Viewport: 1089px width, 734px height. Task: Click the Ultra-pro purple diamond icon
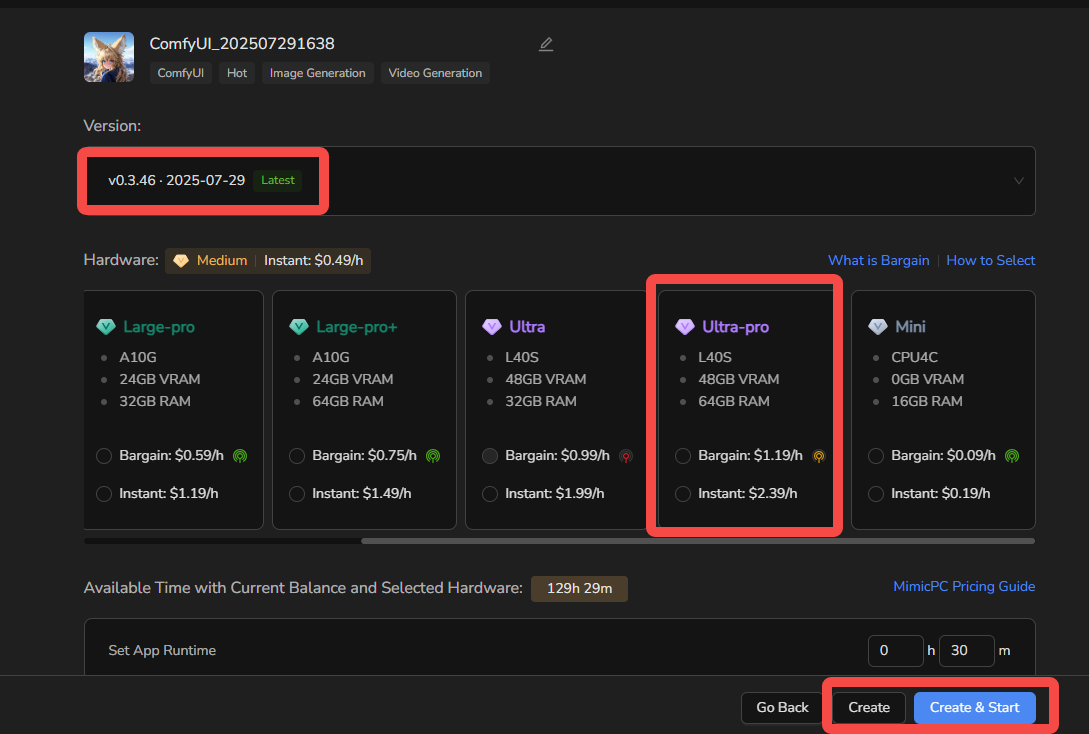[x=685, y=326]
